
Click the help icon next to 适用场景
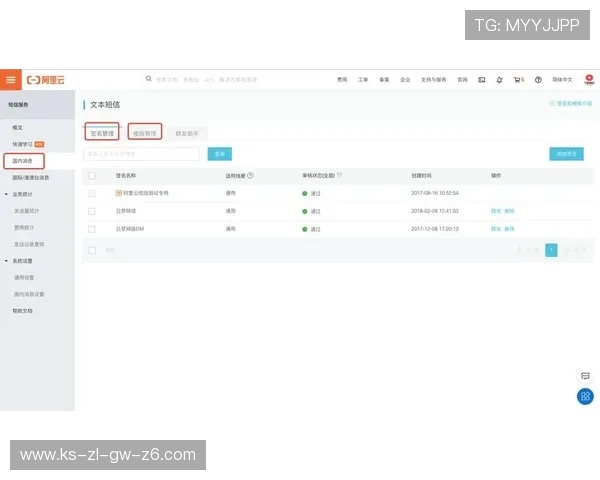point(250,176)
